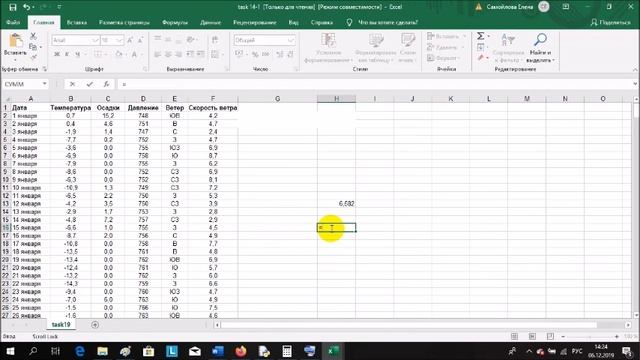
Task: Click the horizontal scrollbar track
Action: 422,325
